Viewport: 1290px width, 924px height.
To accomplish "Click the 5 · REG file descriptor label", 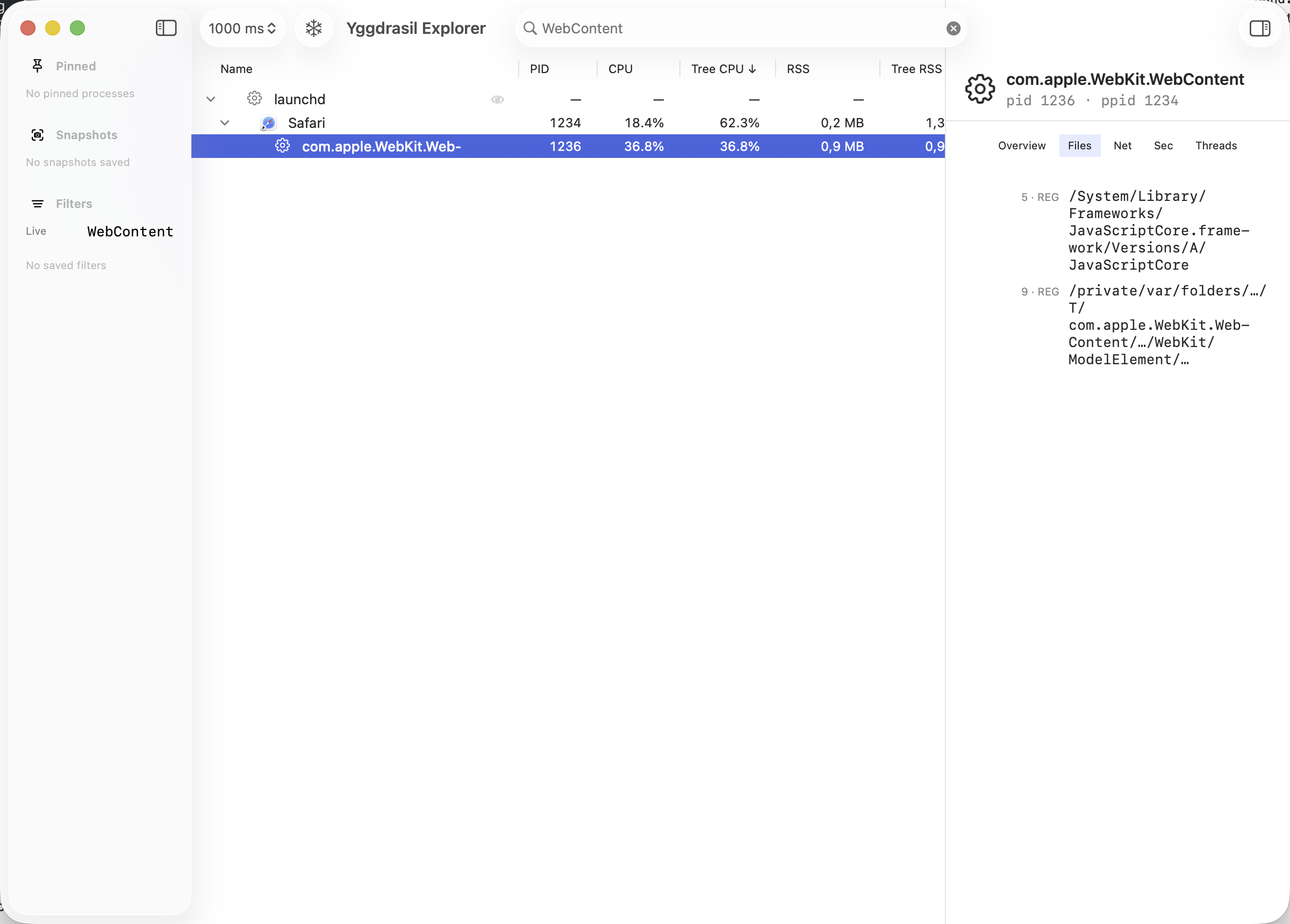I will [x=1040, y=197].
